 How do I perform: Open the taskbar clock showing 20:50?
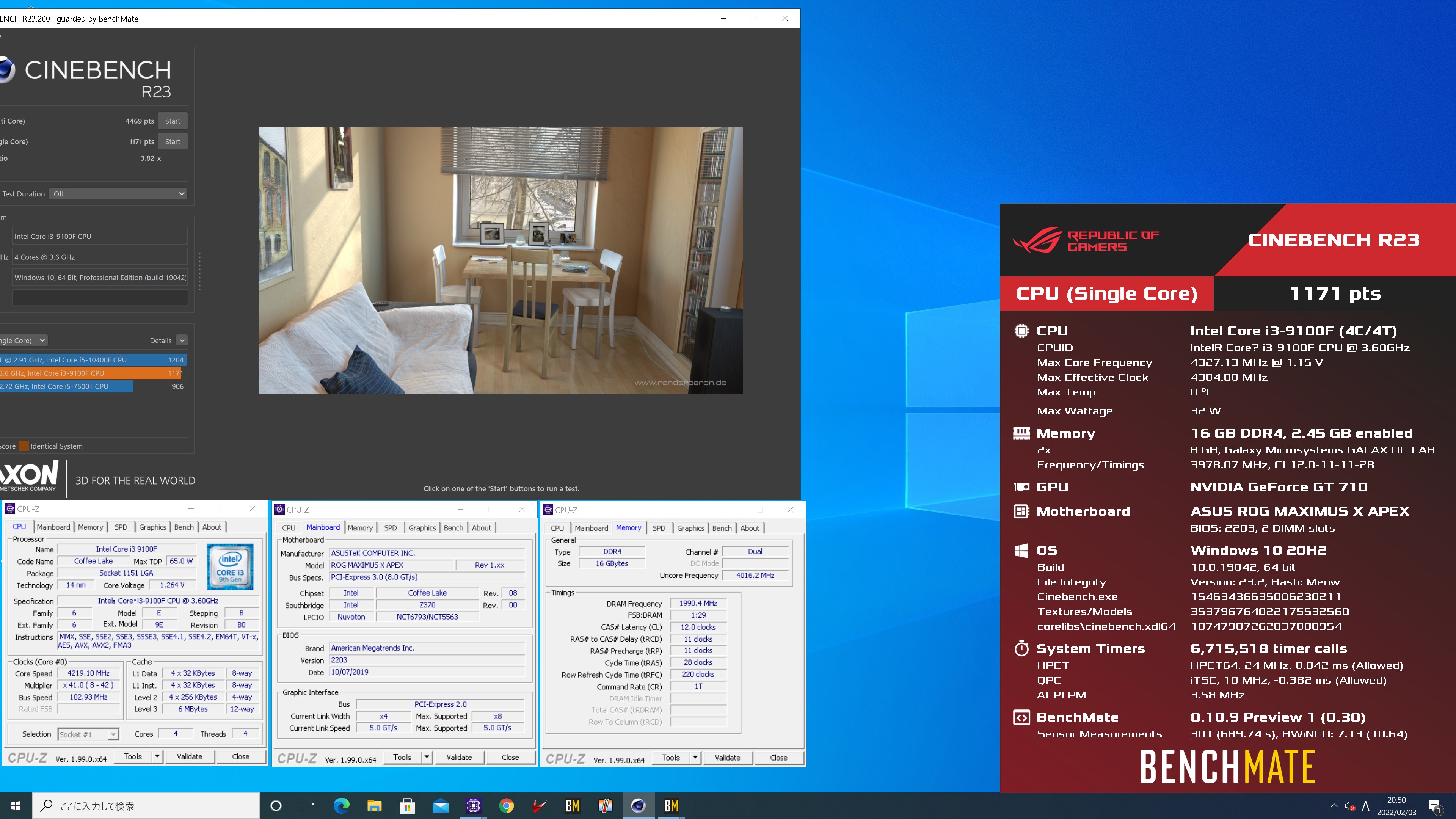coord(1396,806)
